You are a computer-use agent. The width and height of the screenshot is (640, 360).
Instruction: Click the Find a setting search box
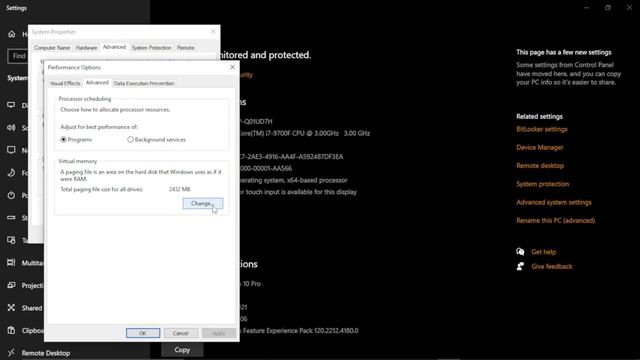click(18, 56)
